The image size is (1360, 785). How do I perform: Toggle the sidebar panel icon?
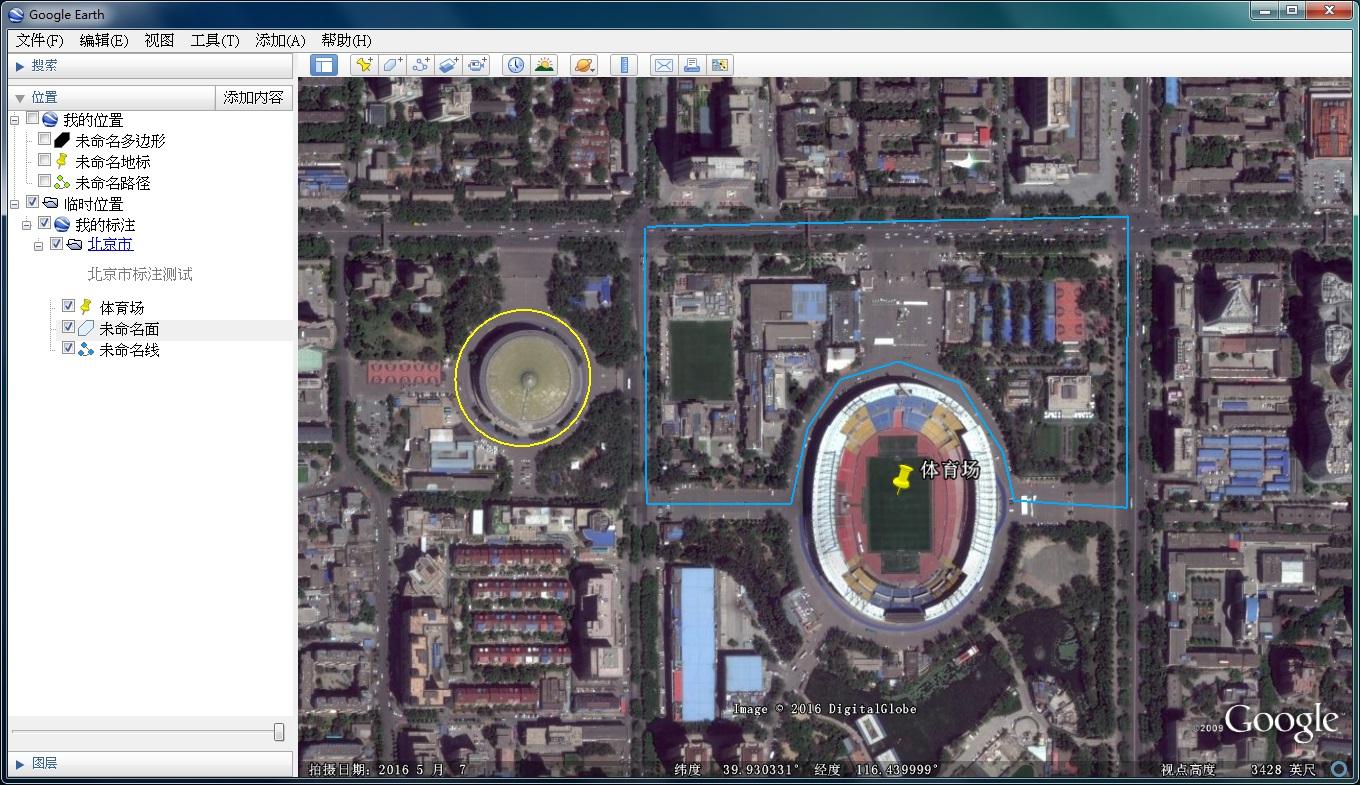click(324, 65)
